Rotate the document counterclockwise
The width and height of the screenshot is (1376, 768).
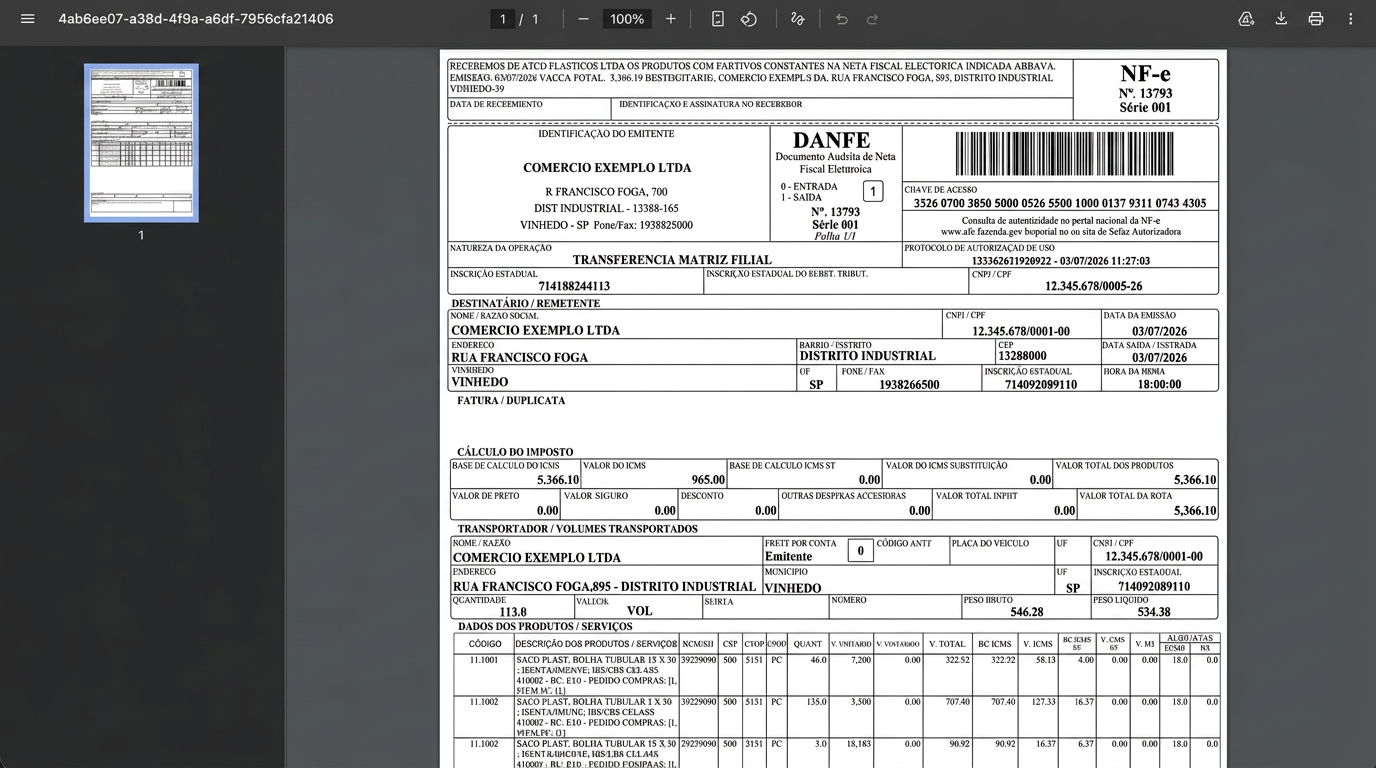tap(749, 19)
